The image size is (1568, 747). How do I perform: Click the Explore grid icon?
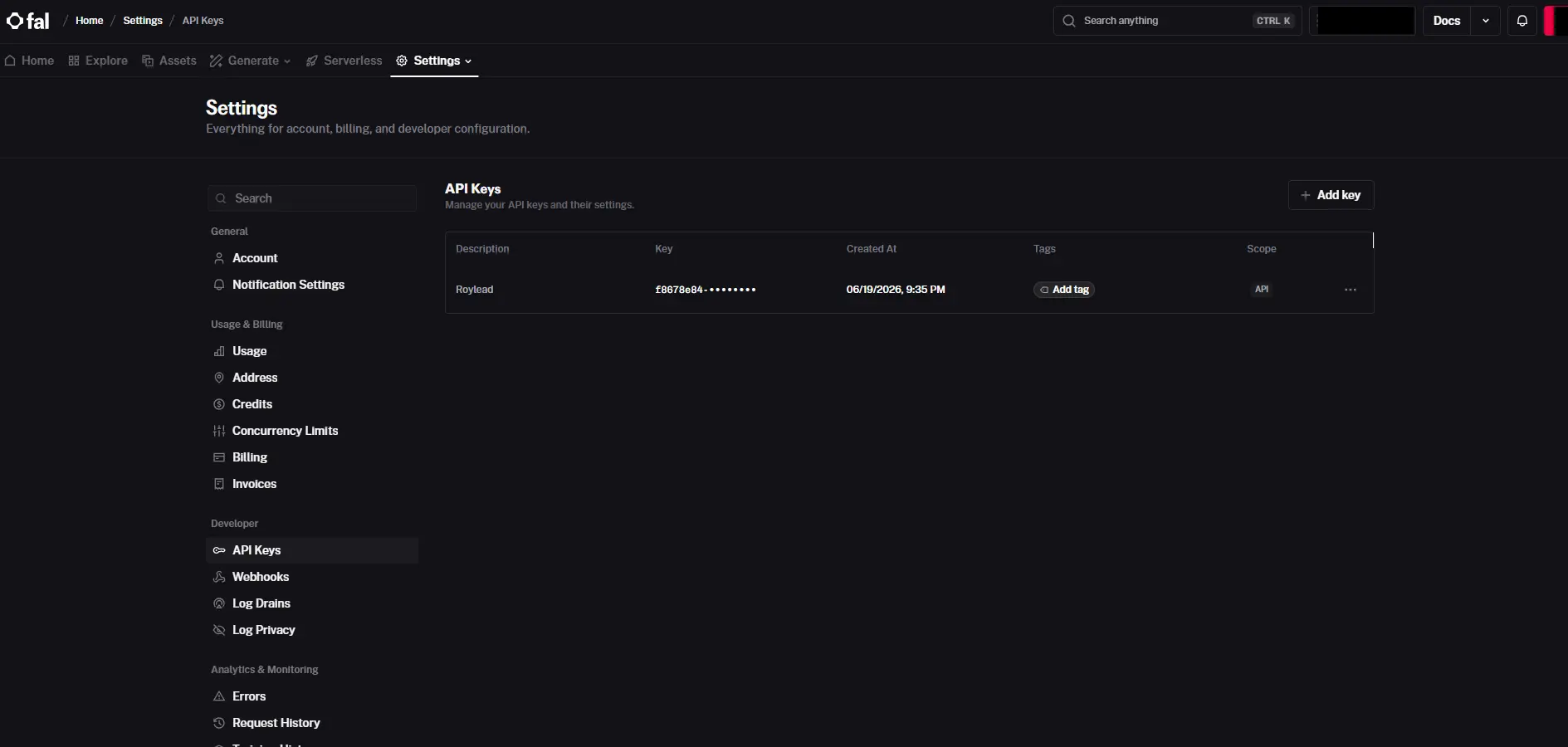click(x=74, y=61)
